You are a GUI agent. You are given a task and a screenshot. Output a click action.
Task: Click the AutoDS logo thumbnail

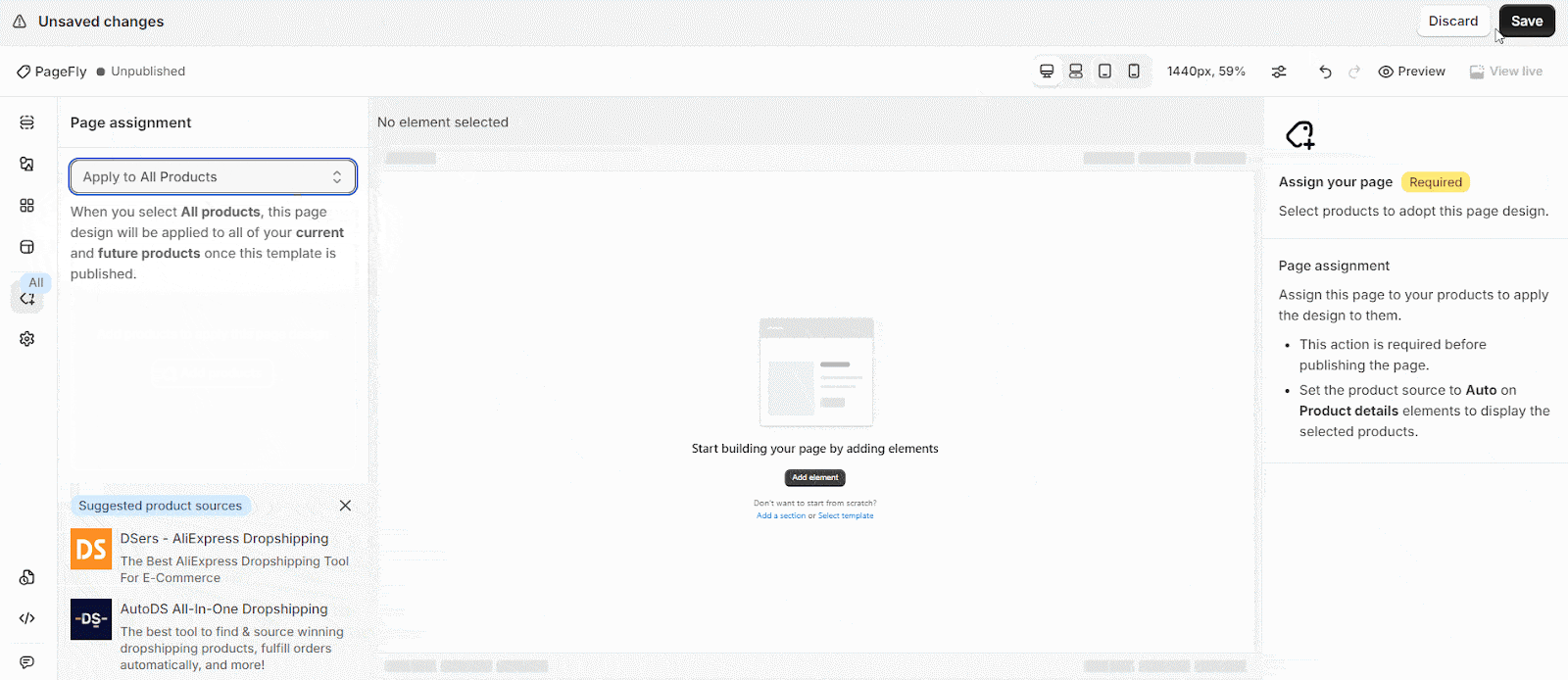[x=91, y=619]
